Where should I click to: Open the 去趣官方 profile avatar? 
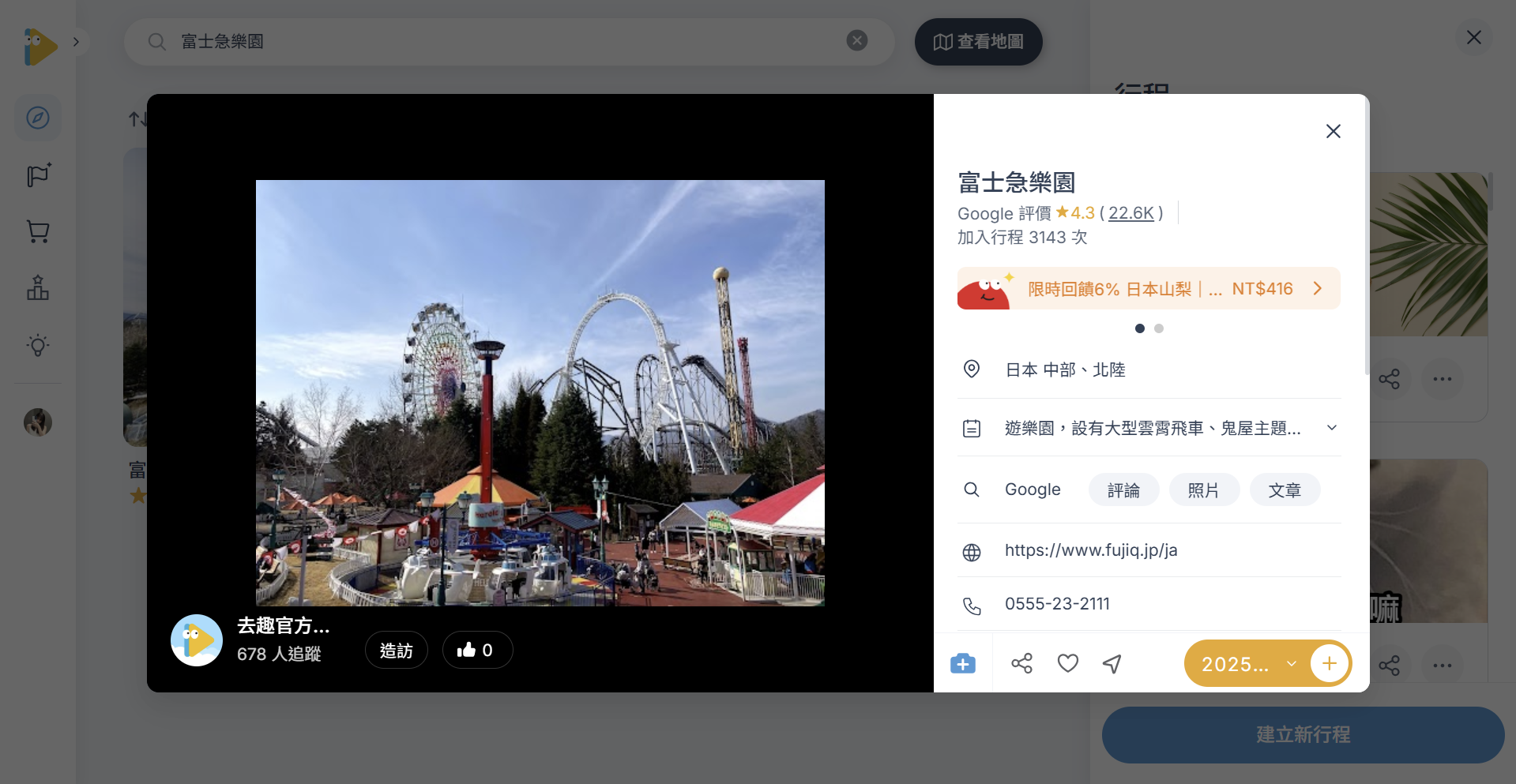click(197, 640)
